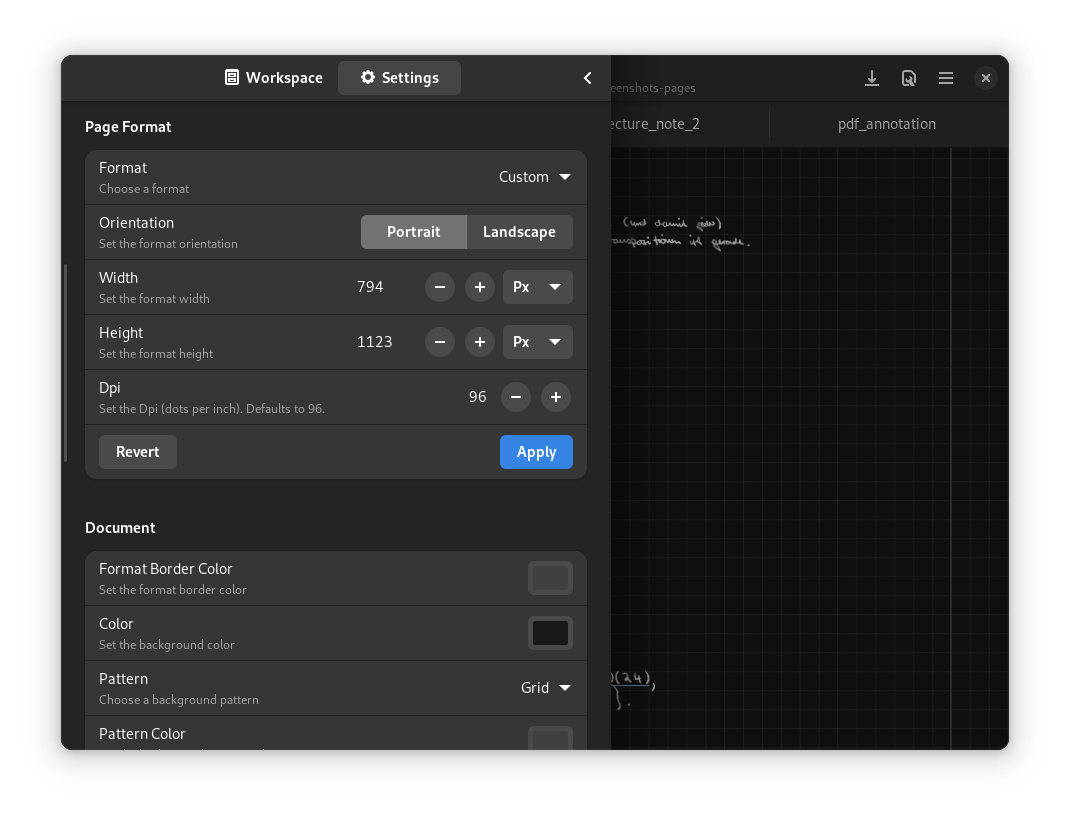
Task: Select Portrait orientation
Action: pos(414,232)
